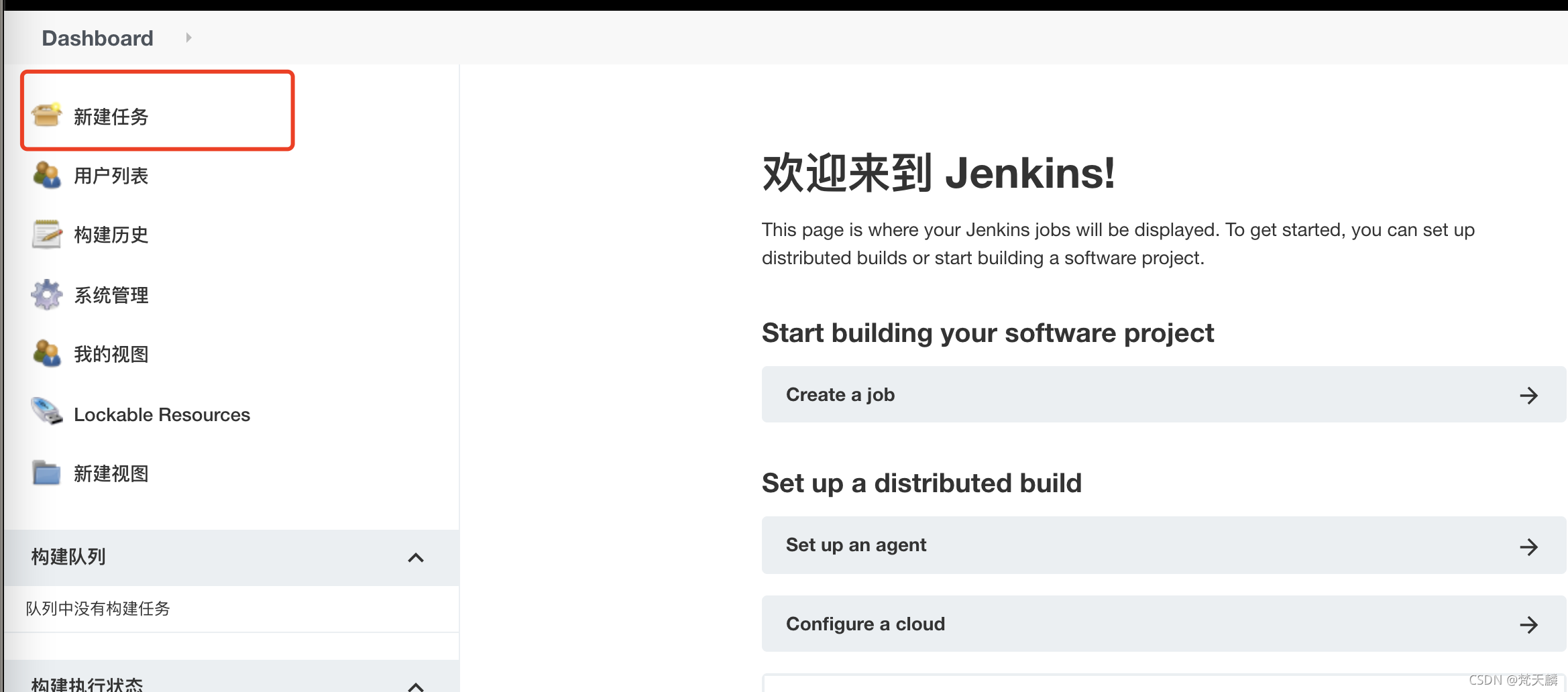The height and width of the screenshot is (692, 1568).
Task: Click the arrow on Create a job
Action: (1528, 395)
